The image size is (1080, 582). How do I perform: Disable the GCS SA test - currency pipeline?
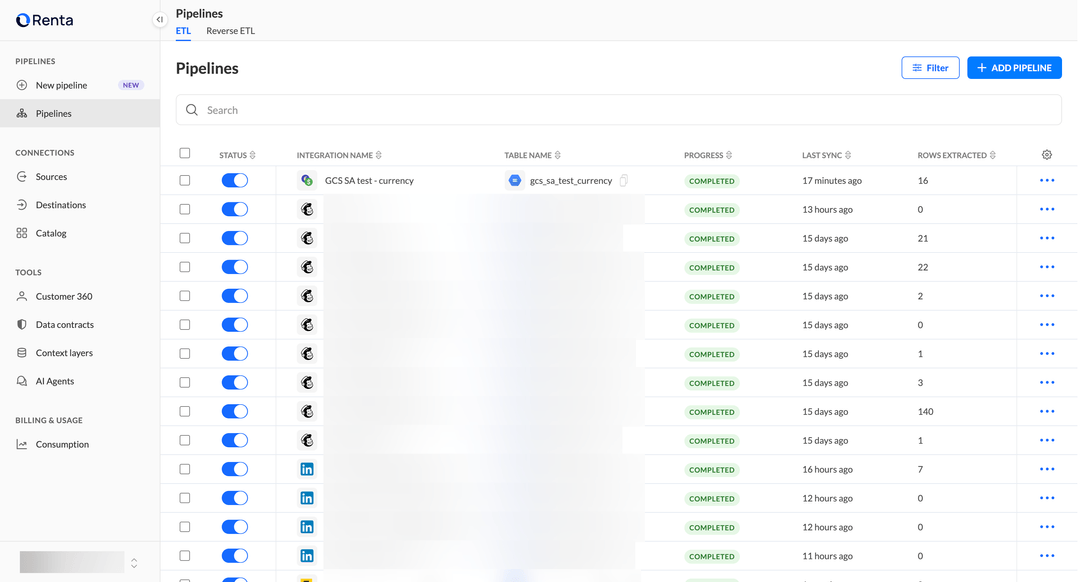pyautogui.click(x=235, y=180)
